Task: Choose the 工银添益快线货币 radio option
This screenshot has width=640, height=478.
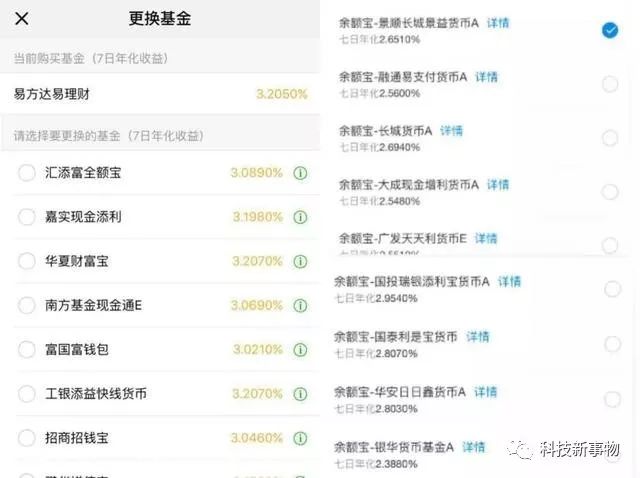Action: pyautogui.click(x=27, y=394)
